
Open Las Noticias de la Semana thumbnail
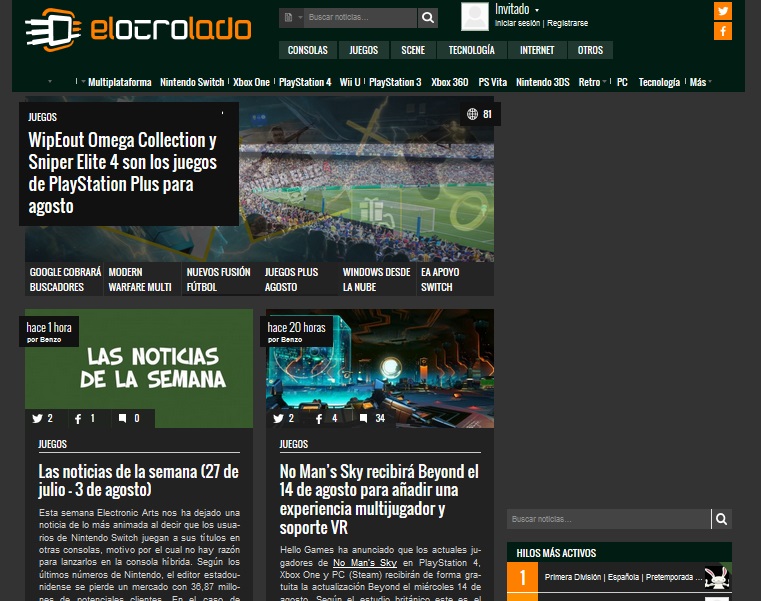[139, 368]
